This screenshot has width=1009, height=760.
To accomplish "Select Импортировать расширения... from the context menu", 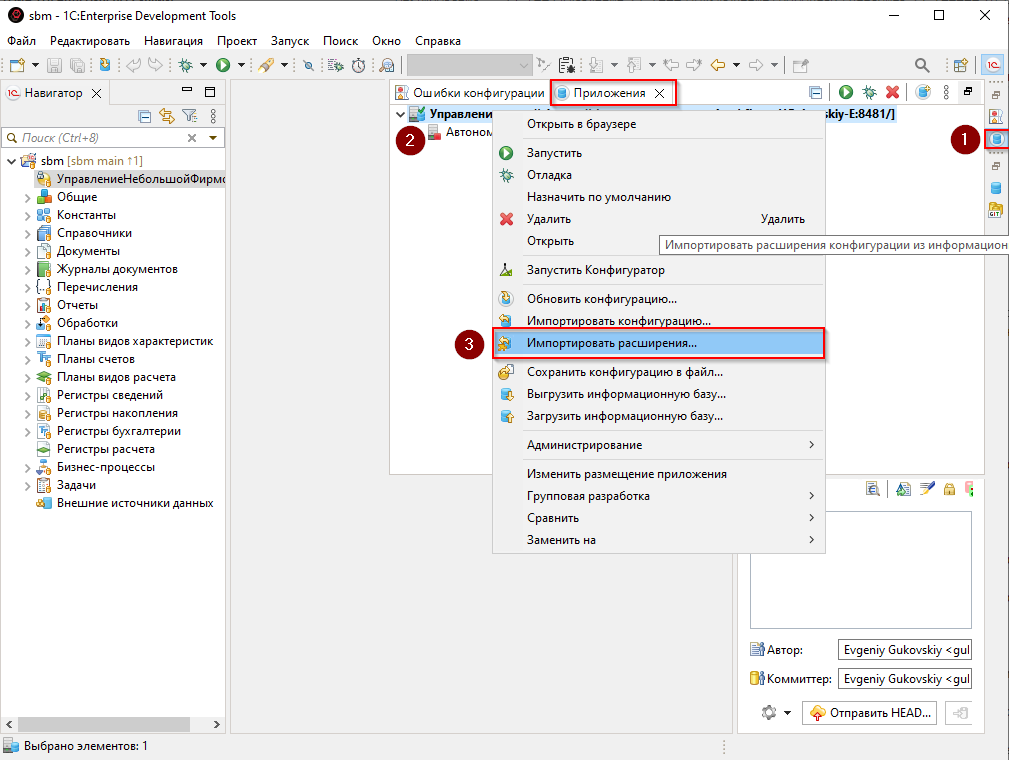I will pos(612,343).
